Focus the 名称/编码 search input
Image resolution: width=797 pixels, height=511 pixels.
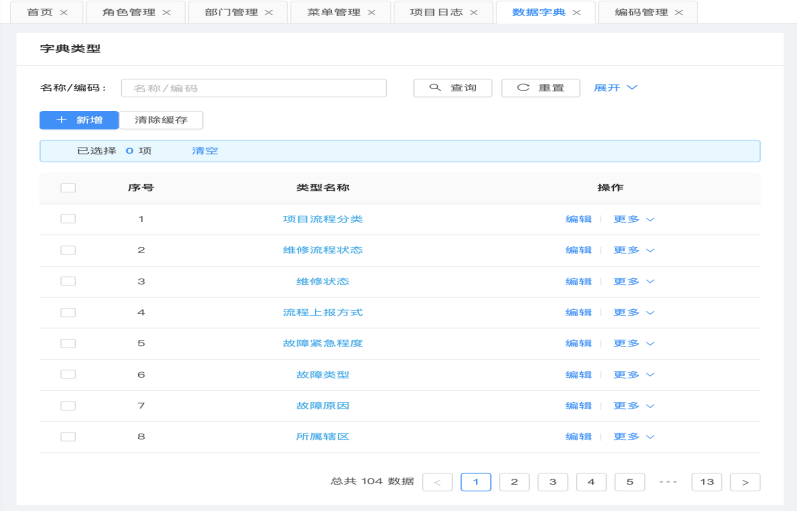point(253,88)
